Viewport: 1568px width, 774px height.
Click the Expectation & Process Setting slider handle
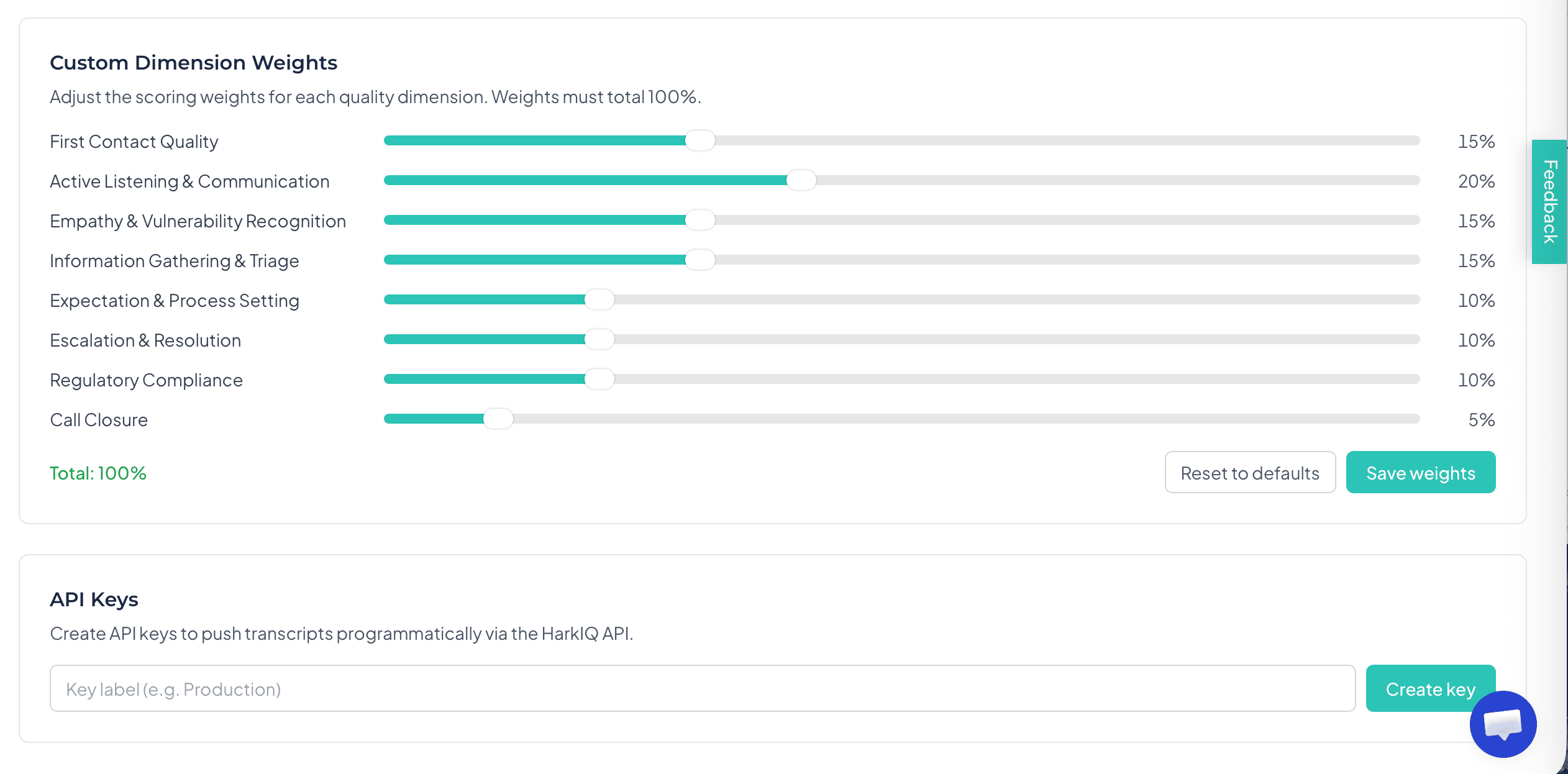coord(599,299)
